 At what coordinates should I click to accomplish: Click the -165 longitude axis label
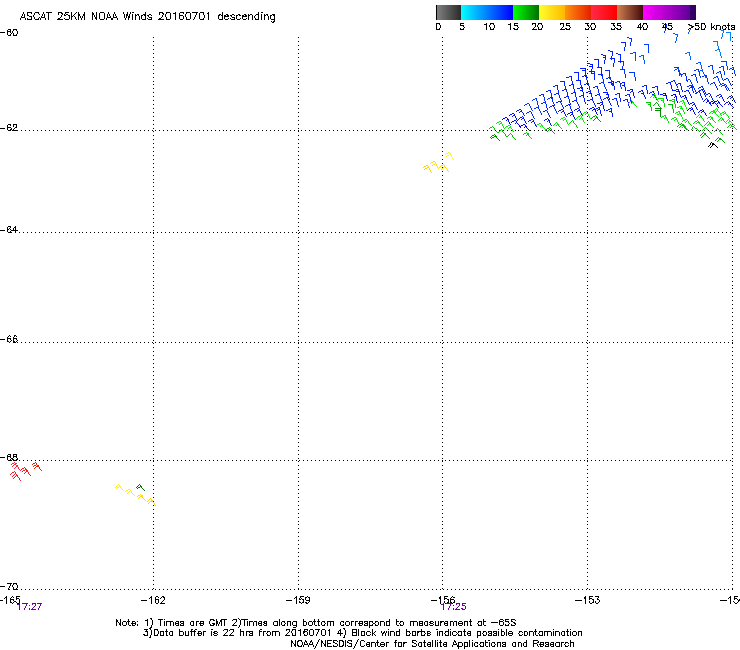click(x=10, y=599)
